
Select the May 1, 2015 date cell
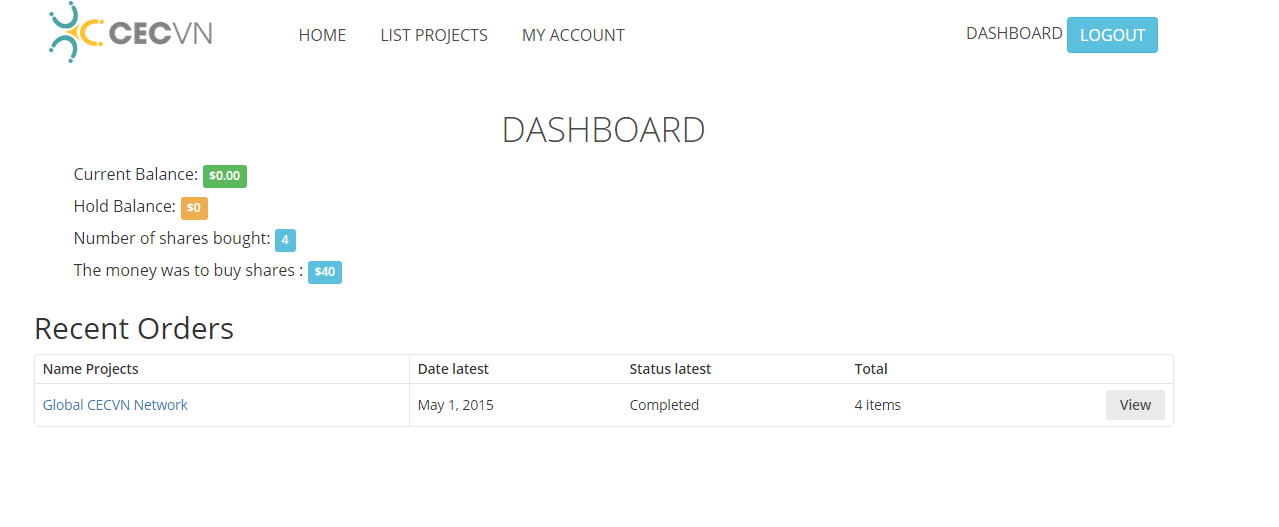(x=456, y=405)
